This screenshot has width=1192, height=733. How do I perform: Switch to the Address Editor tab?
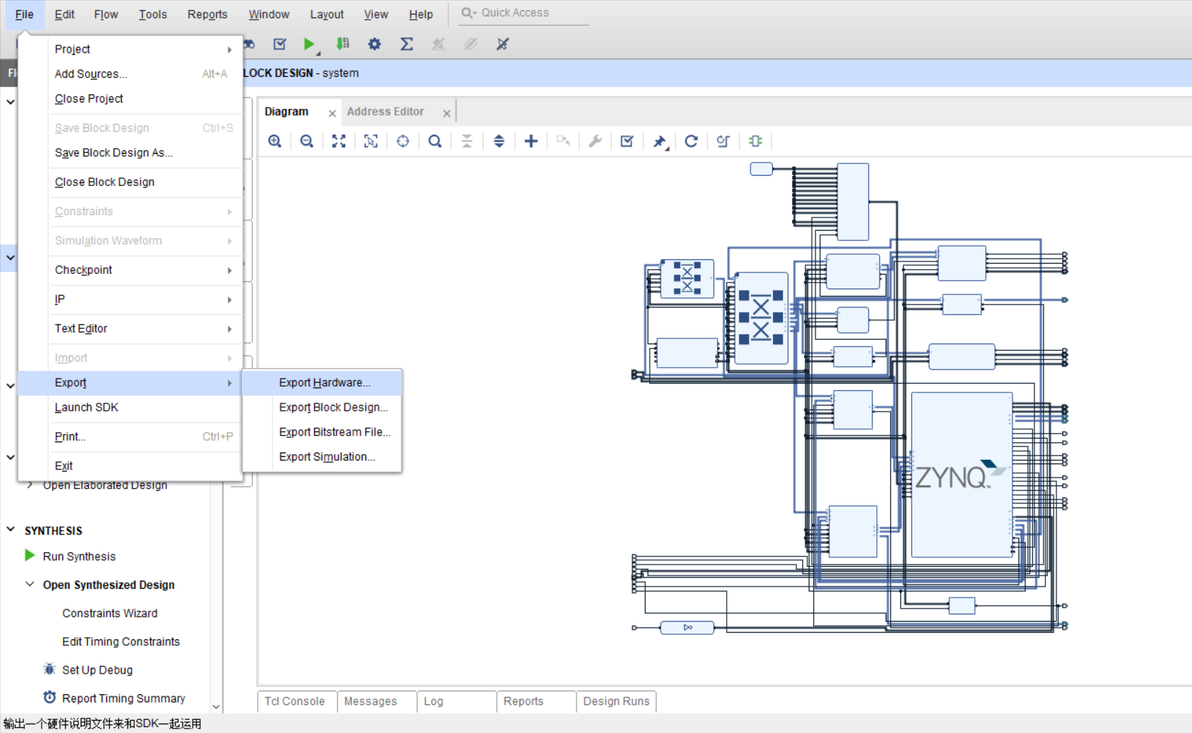point(385,112)
